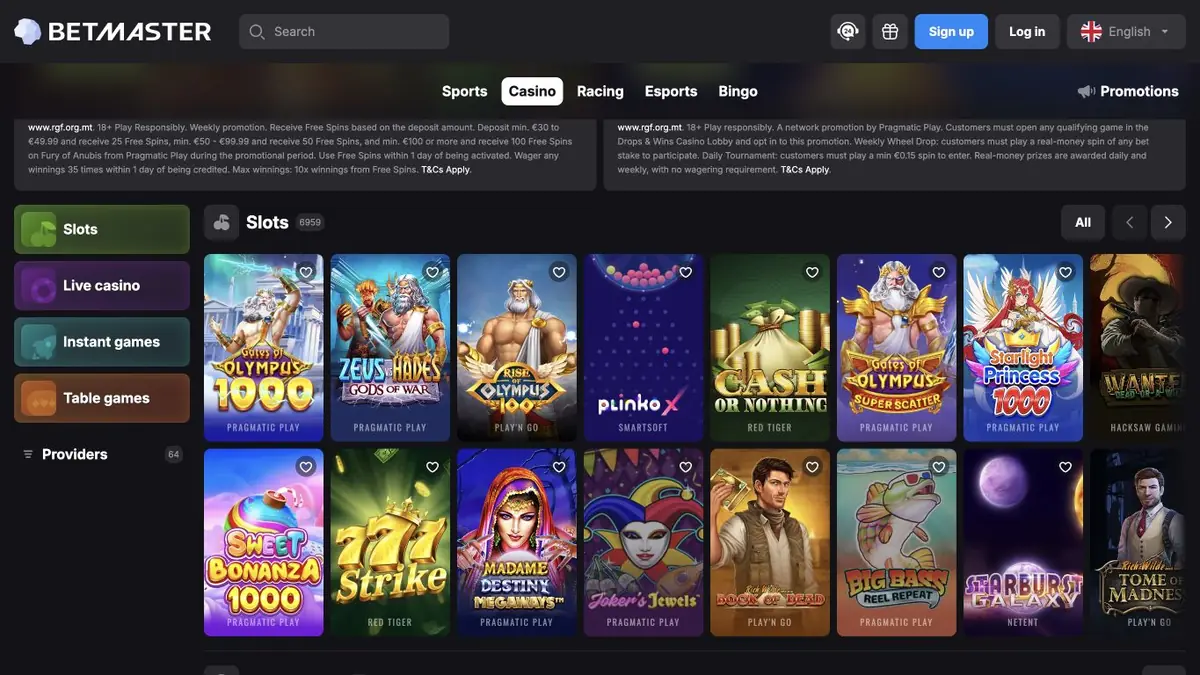This screenshot has height=675, width=1200.
Task: Favorite Starlight Princess 1000
Action: [1065, 272]
